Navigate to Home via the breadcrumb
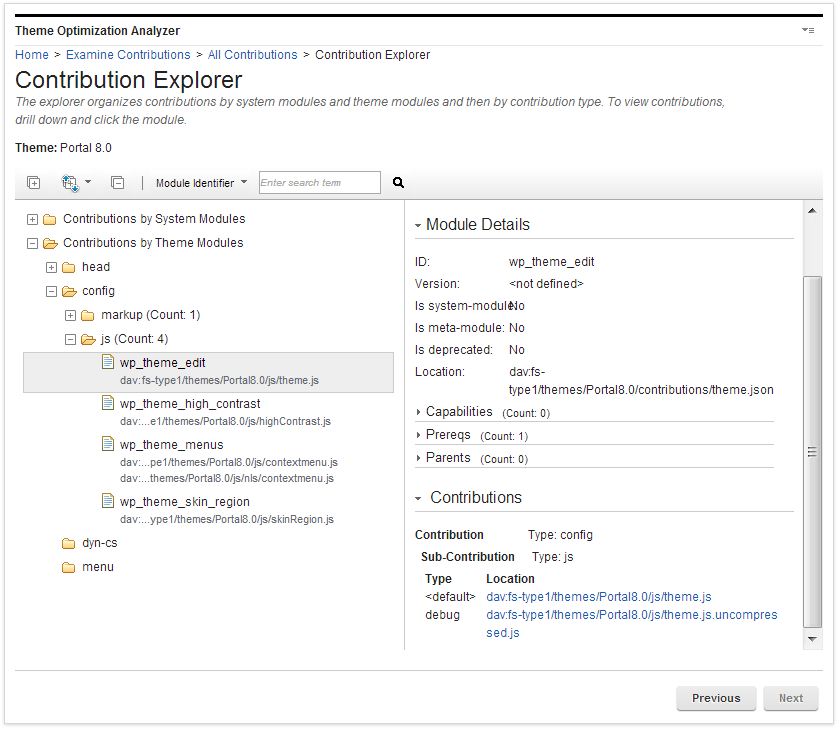Viewport: 840px width, 730px height. (x=31, y=55)
